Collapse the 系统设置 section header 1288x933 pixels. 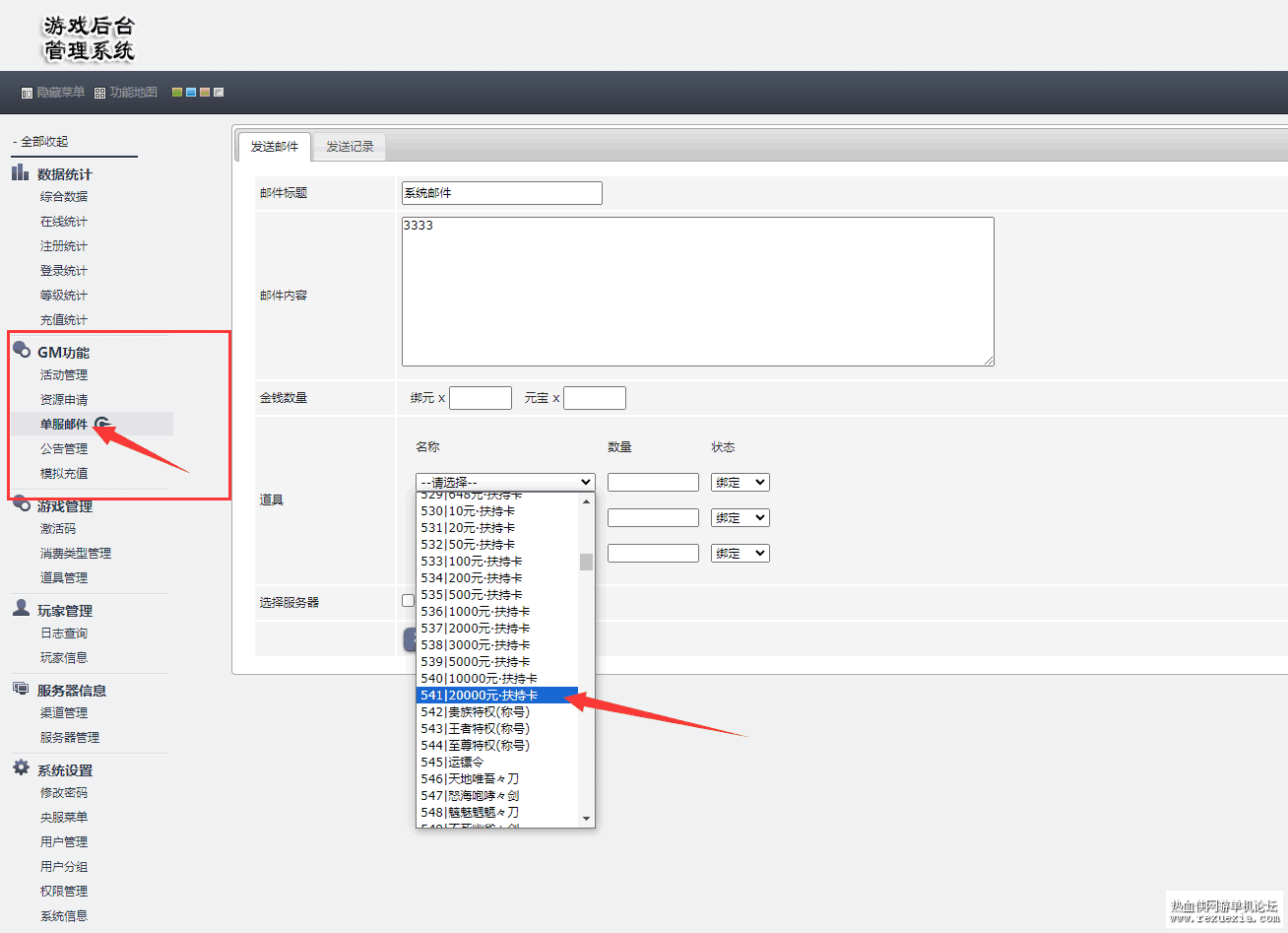tap(64, 770)
